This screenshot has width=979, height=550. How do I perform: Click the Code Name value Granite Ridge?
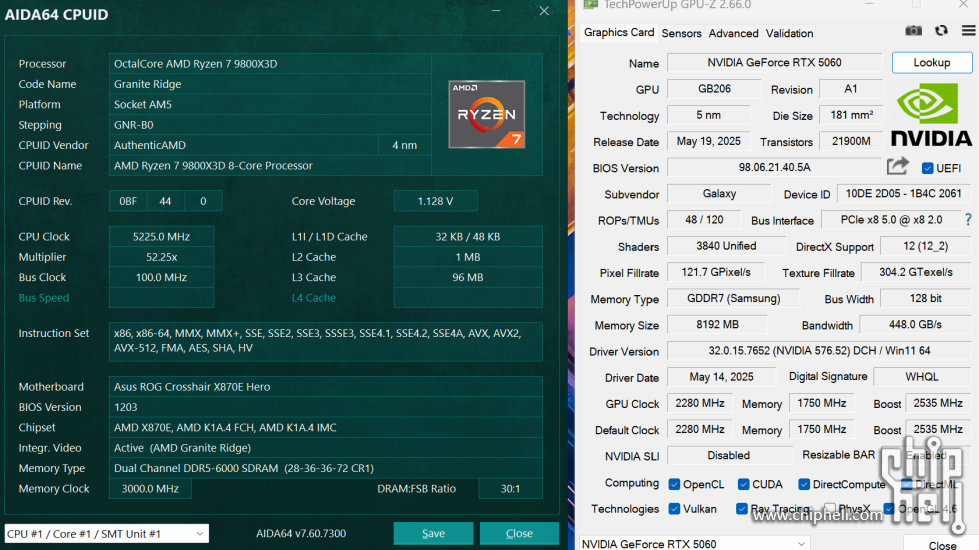[x=270, y=84]
